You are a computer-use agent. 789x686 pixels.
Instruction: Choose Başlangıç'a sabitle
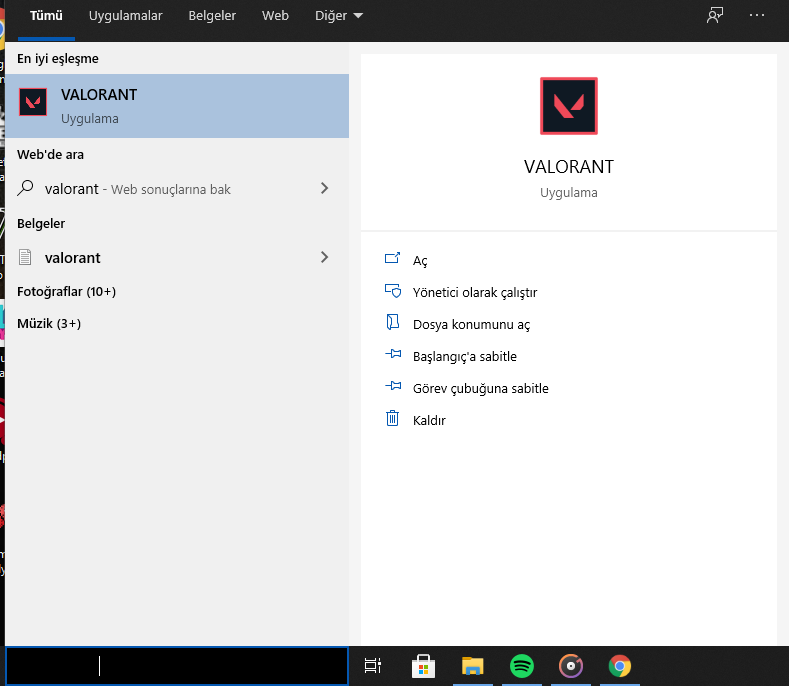pos(464,356)
